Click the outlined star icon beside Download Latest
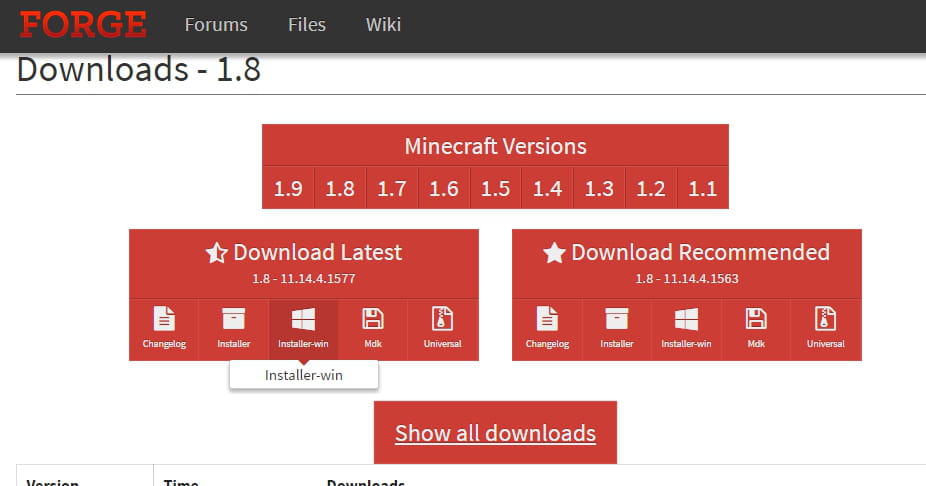 pyautogui.click(x=217, y=253)
